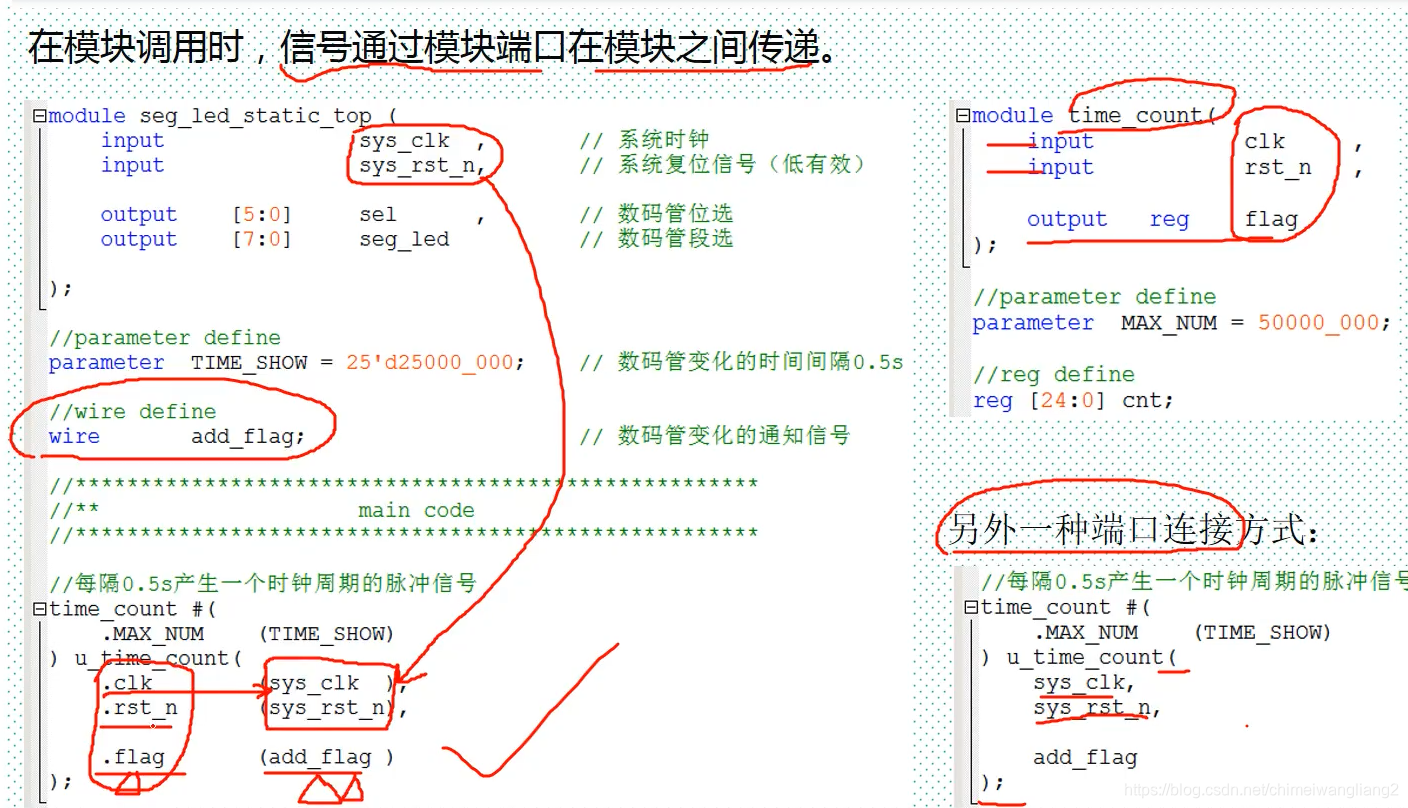Screen dimensions: 1408x808
Task: Click the output keyword on the seg_led line
Action: tap(139, 240)
